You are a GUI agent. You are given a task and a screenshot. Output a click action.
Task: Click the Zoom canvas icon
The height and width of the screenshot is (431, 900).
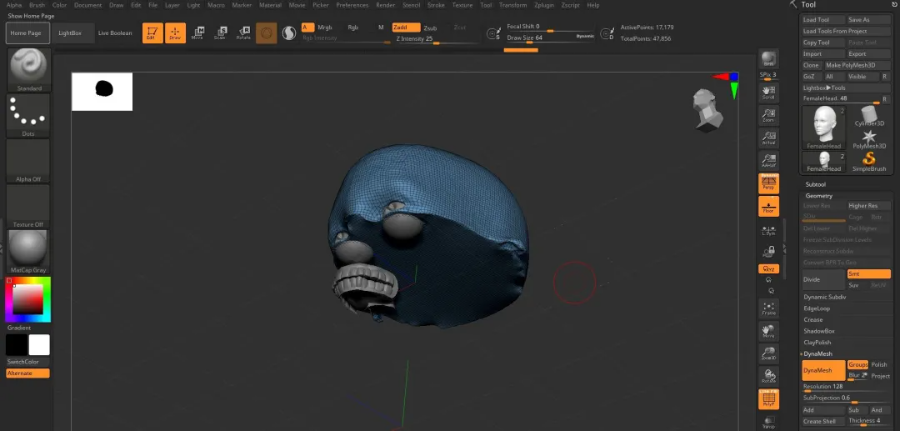(x=768, y=115)
